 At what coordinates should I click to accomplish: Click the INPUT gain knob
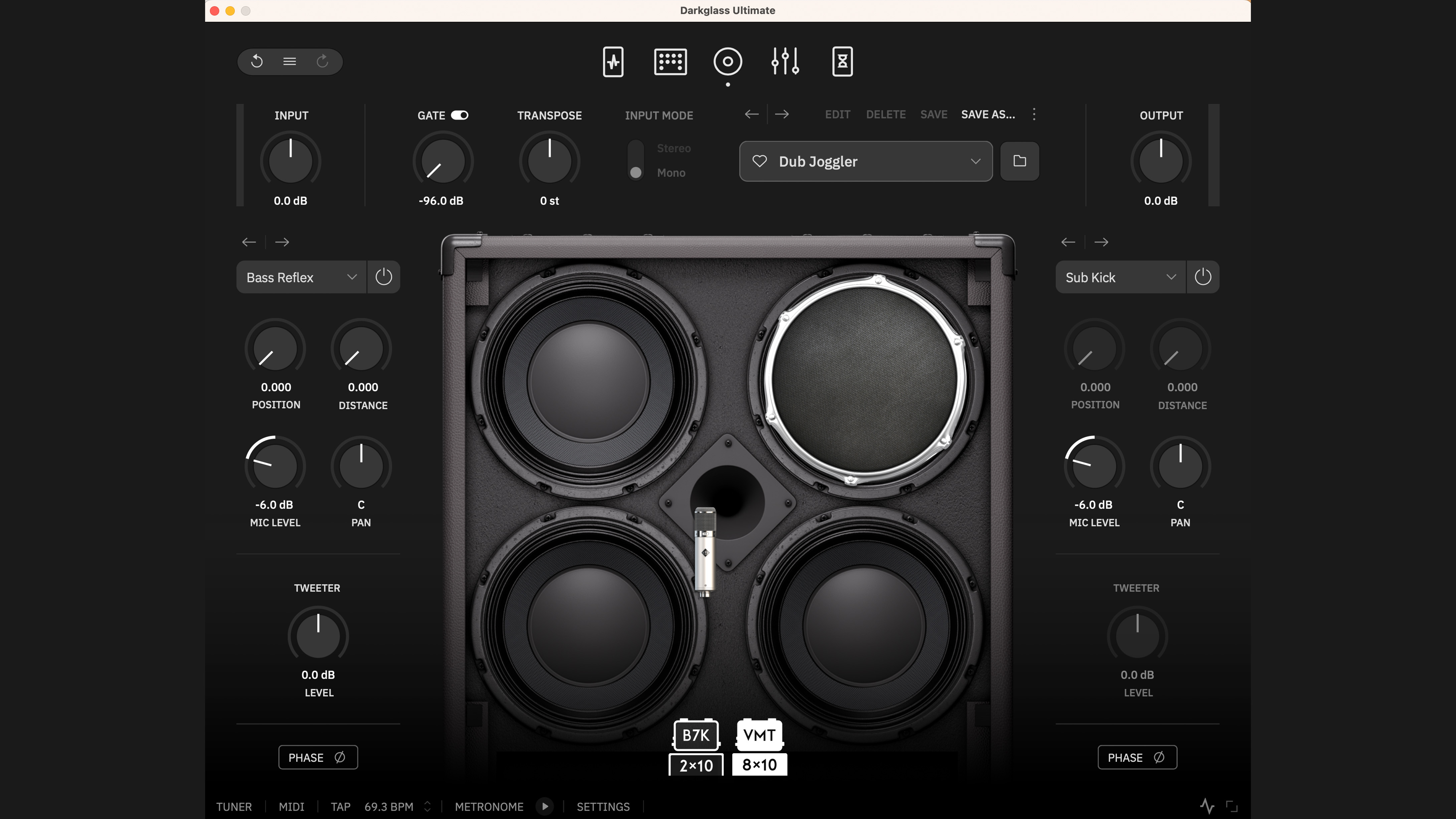[290, 161]
